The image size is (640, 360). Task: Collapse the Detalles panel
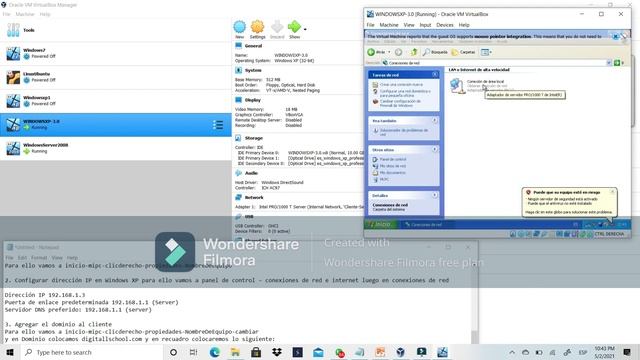pyautogui.click(x=435, y=195)
